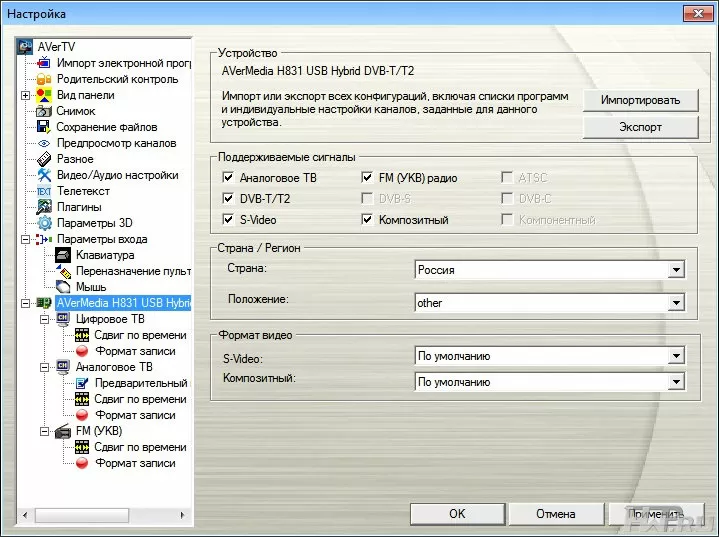719x537 pixels.
Task: Click the Save files floppy icon (Сохранение файлов)
Action: [x=43, y=127]
